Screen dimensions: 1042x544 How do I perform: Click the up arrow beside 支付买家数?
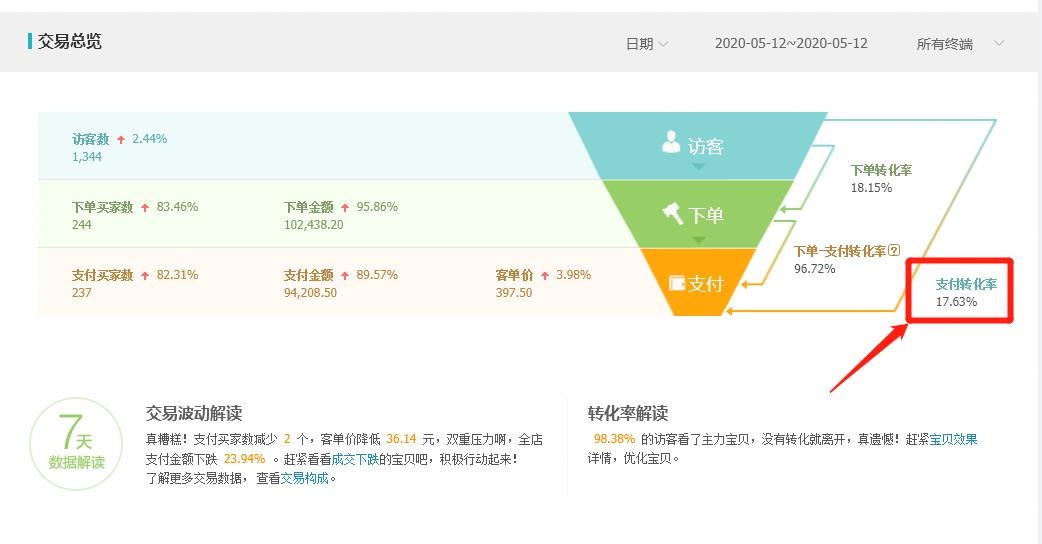click(145, 276)
